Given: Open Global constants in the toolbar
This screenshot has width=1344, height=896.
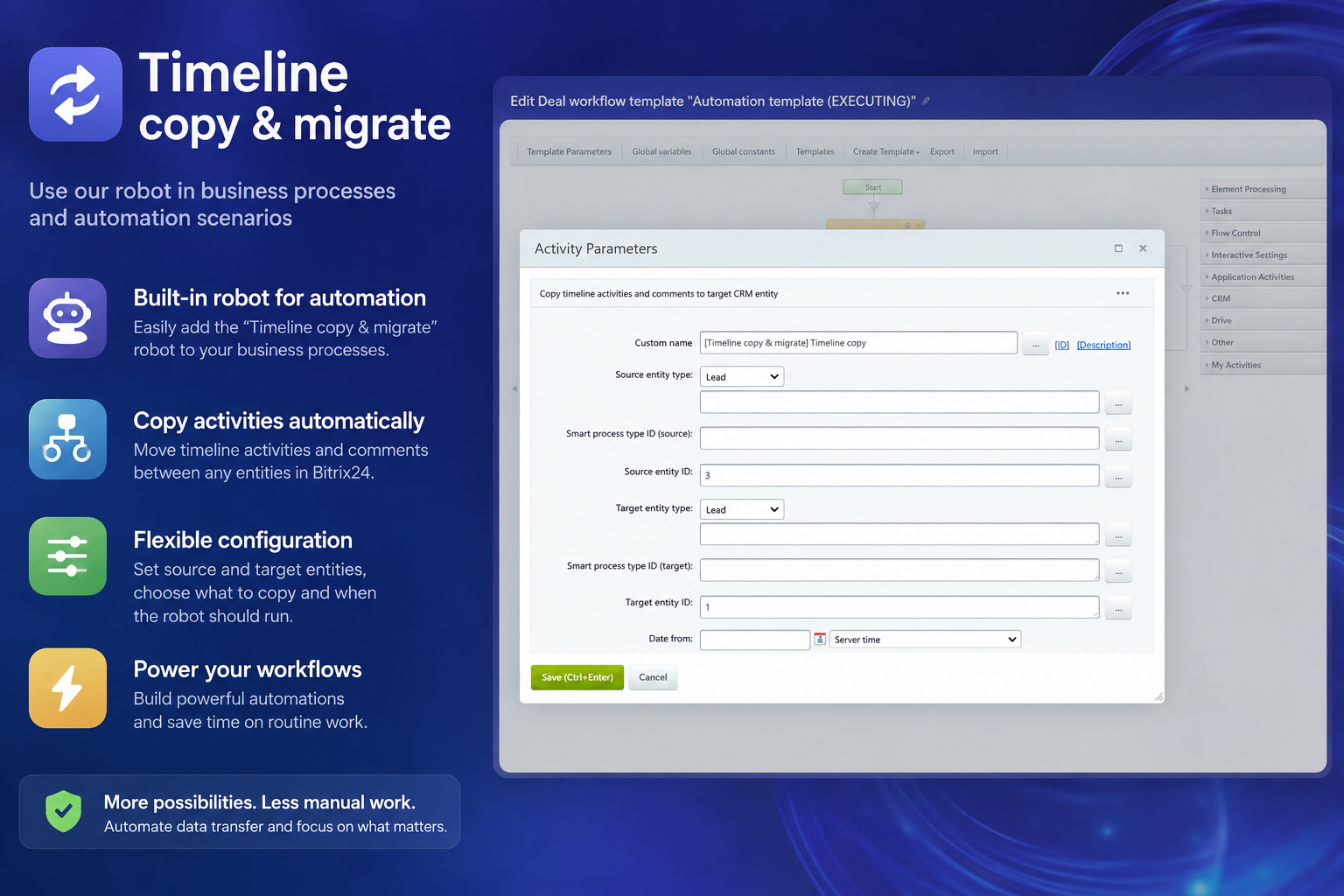Looking at the screenshot, I should pyautogui.click(x=744, y=151).
